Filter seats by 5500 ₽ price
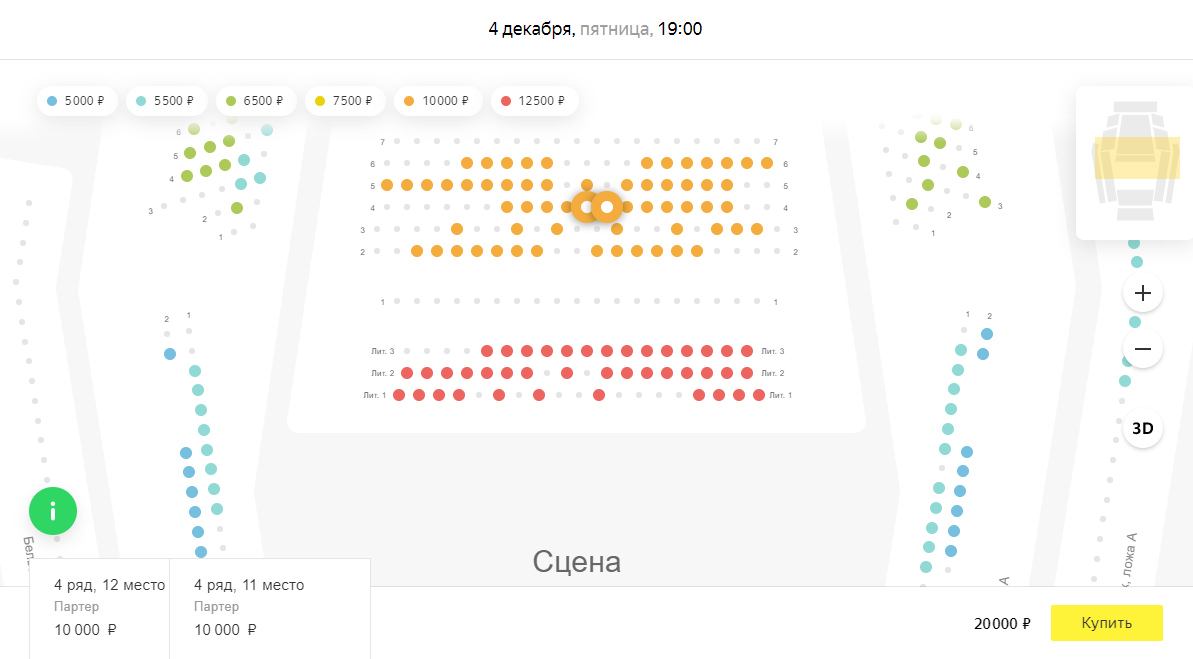This screenshot has width=1193, height=659. point(166,101)
